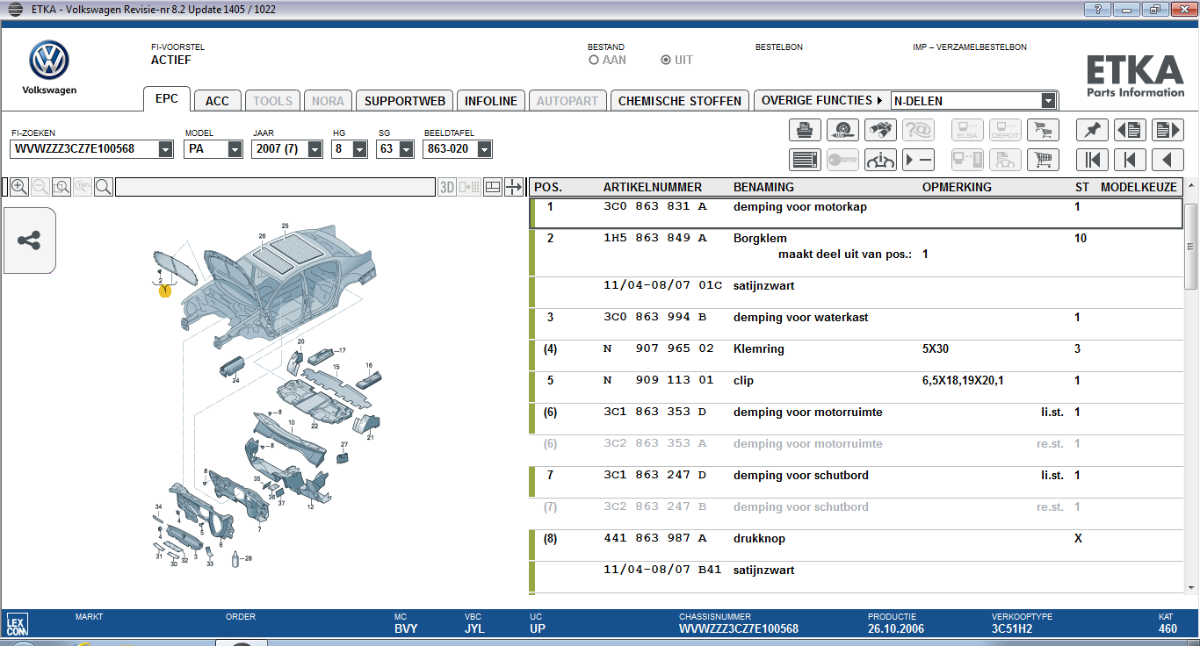The height and width of the screenshot is (646, 1200).
Task: Click the BENAMING column header
Action: click(763, 187)
